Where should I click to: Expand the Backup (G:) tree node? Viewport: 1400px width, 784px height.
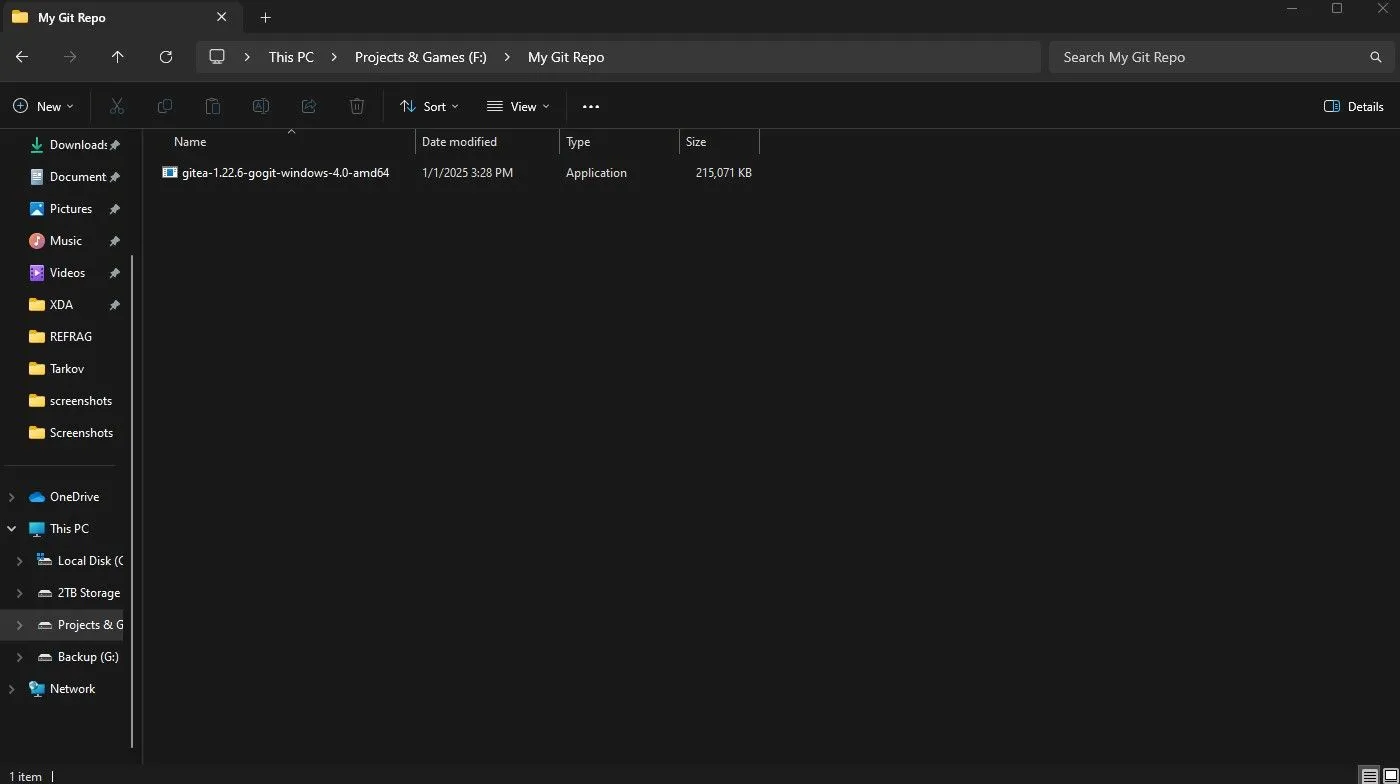coord(20,657)
